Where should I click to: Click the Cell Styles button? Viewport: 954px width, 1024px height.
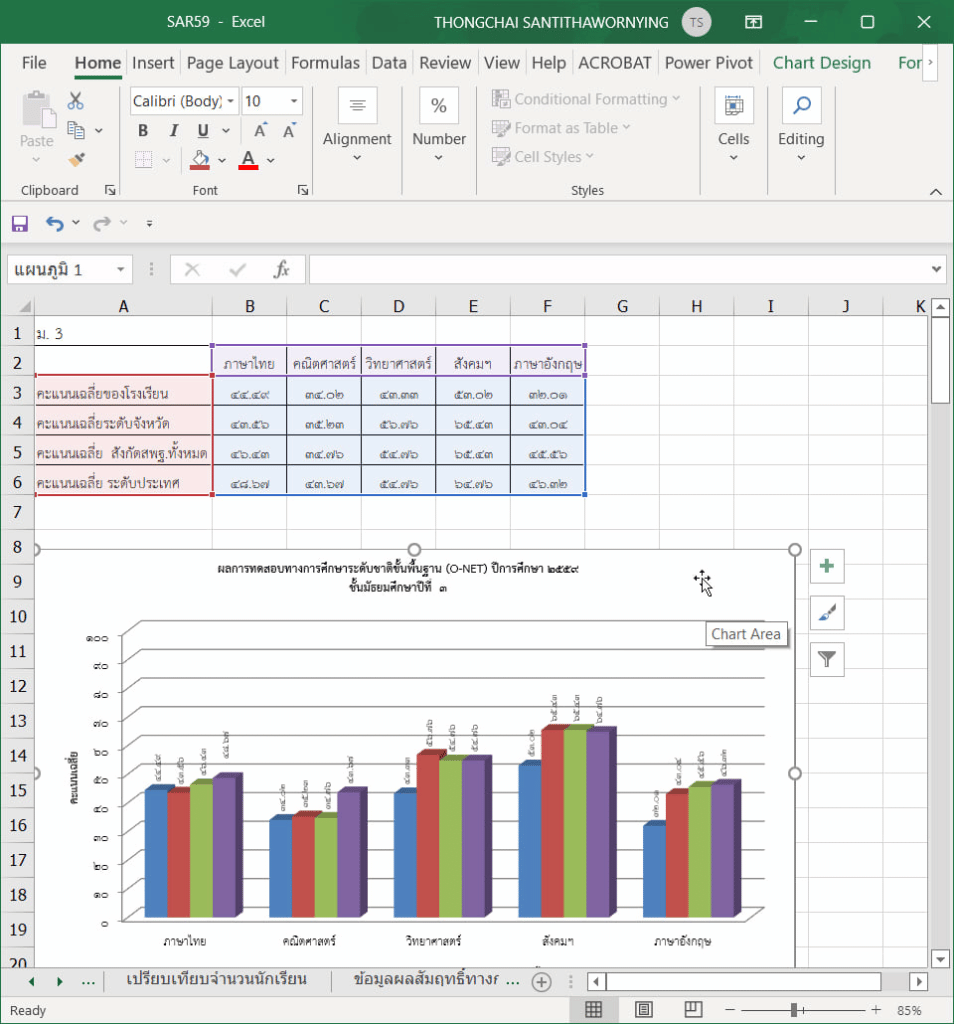coord(543,157)
